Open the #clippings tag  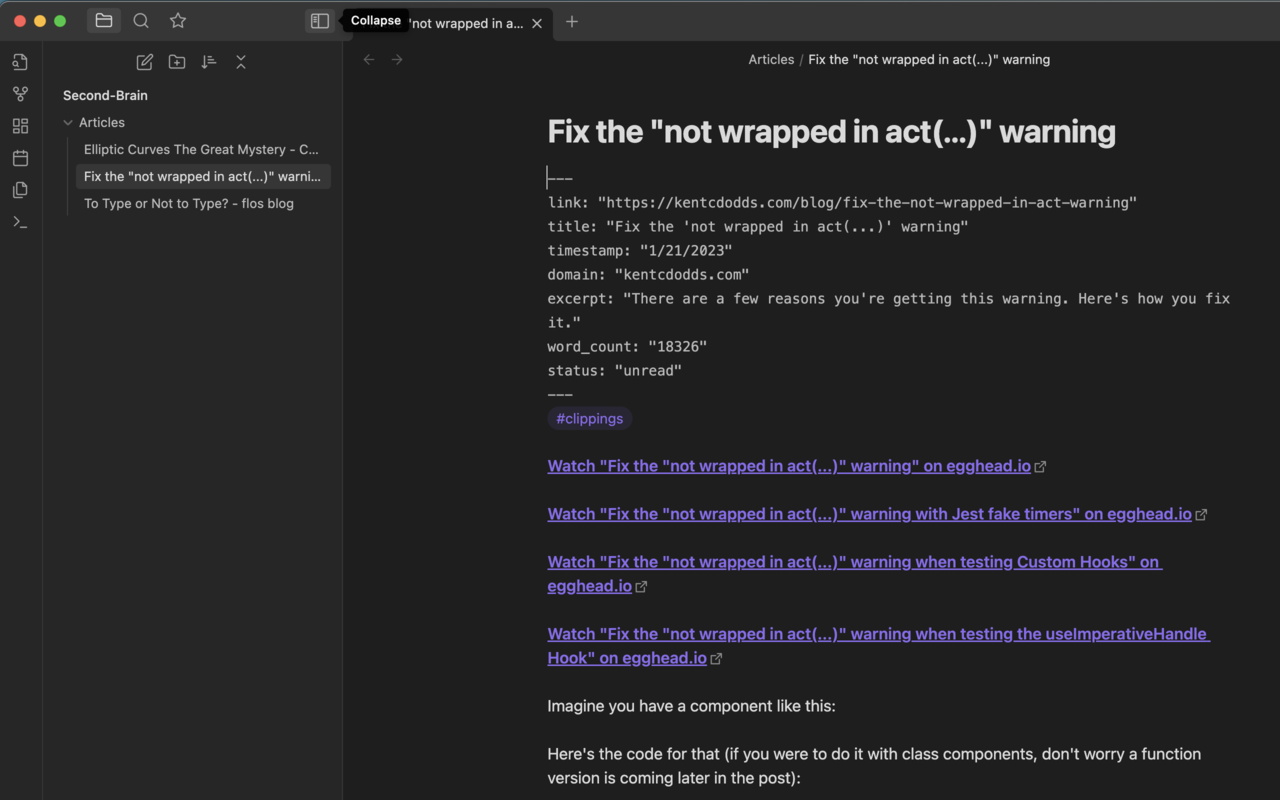[590, 419]
